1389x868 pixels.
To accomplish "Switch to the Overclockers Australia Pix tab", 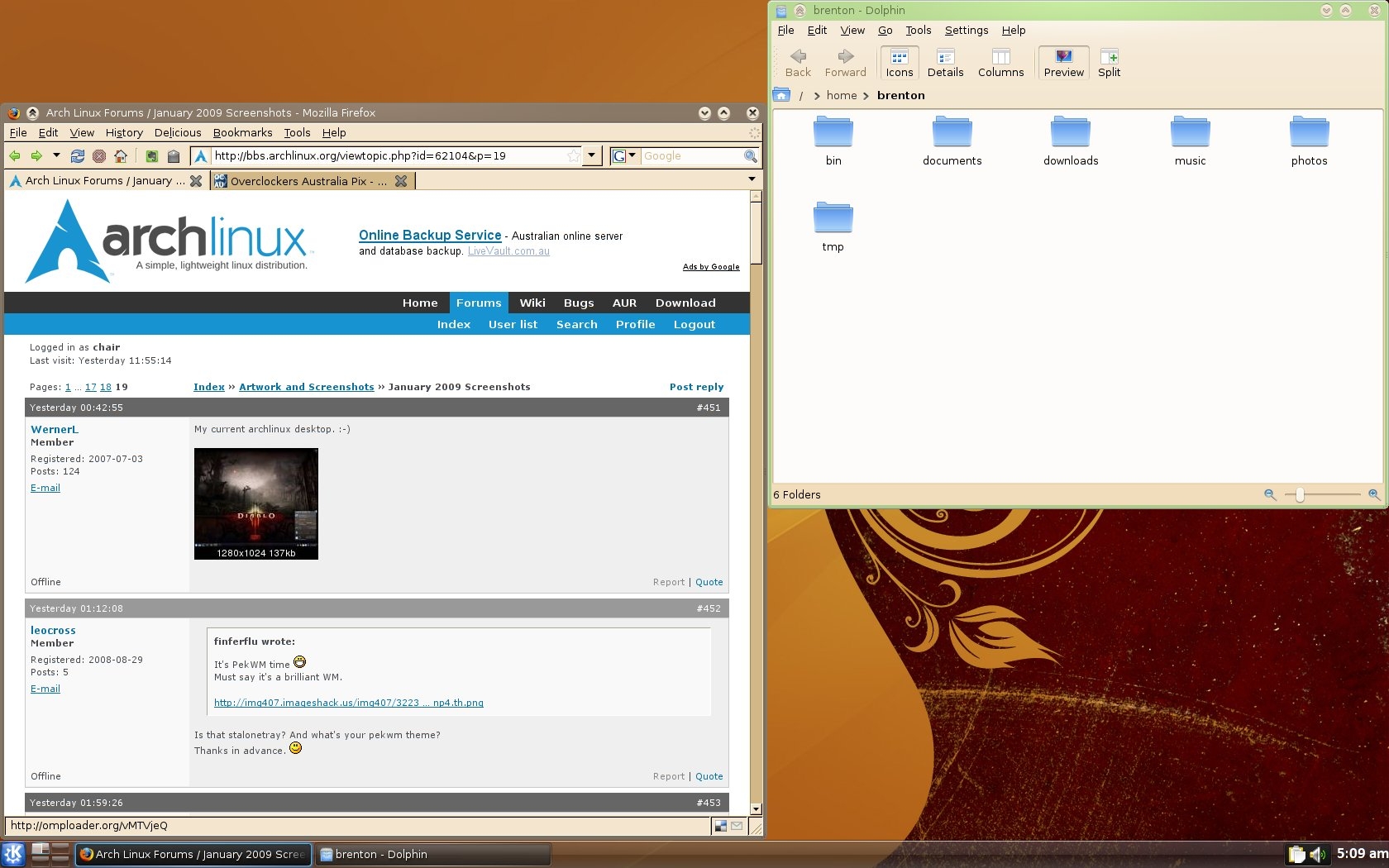I will pyautogui.click(x=313, y=181).
